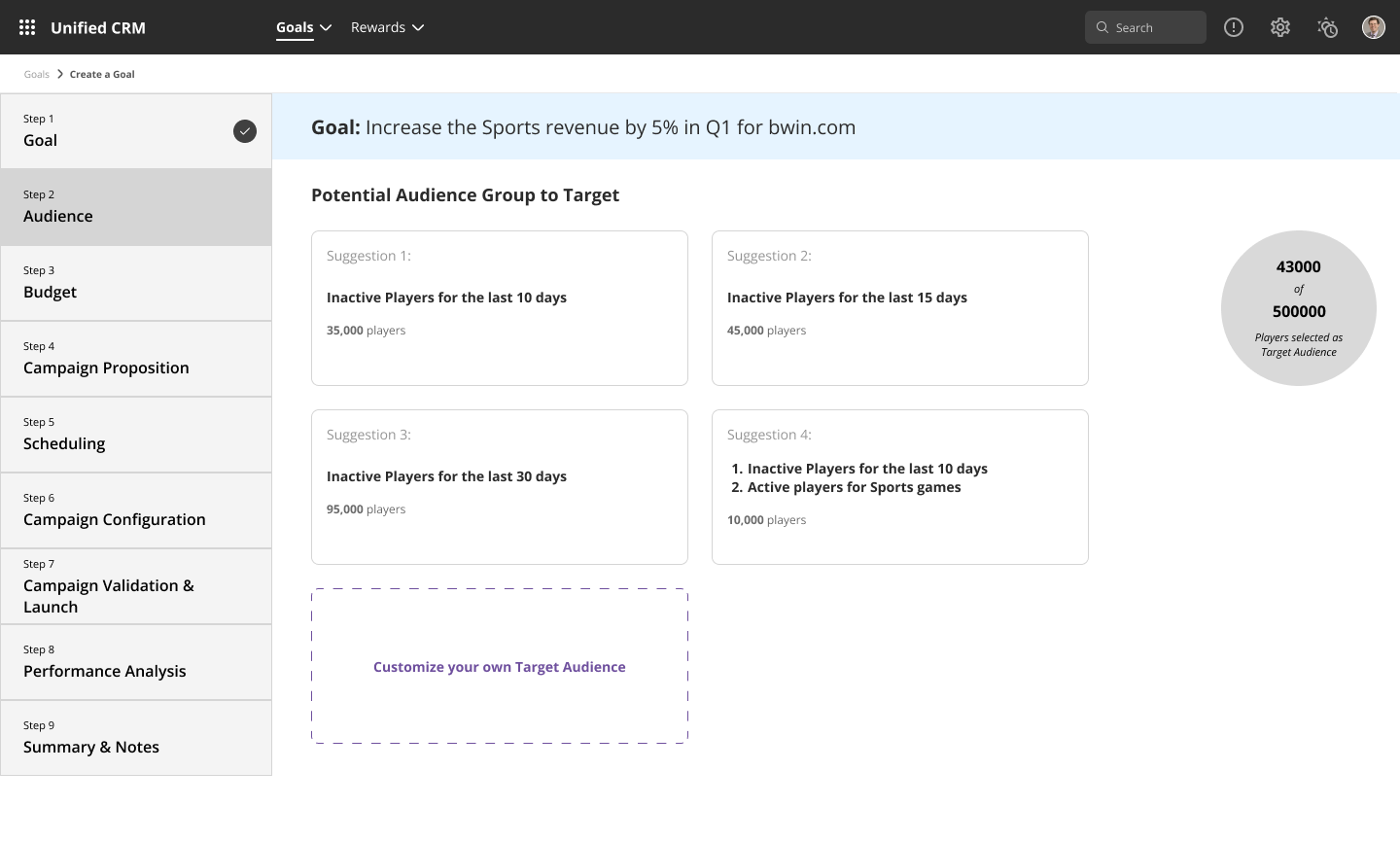Click the Step 1 completed checkmark icon
This screenshot has height=841, width=1400.
245,131
